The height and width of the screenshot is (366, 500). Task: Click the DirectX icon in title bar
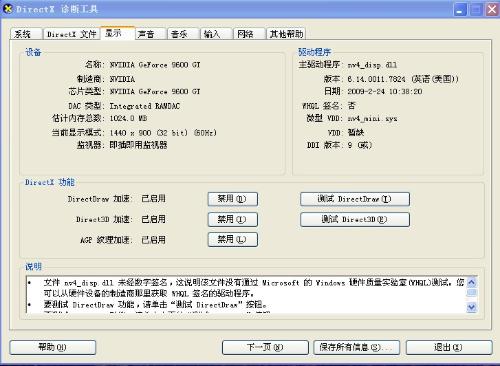point(7,9)
